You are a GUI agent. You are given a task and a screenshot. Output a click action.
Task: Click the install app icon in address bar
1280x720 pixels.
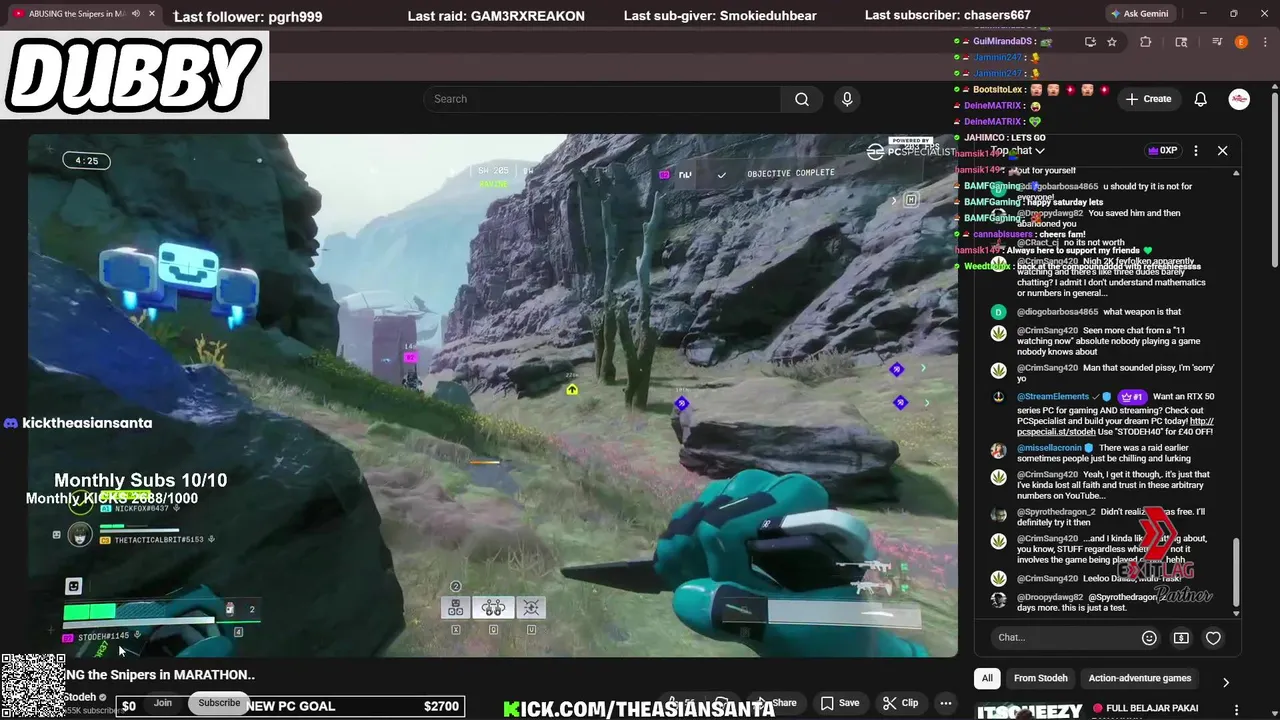1090,42
